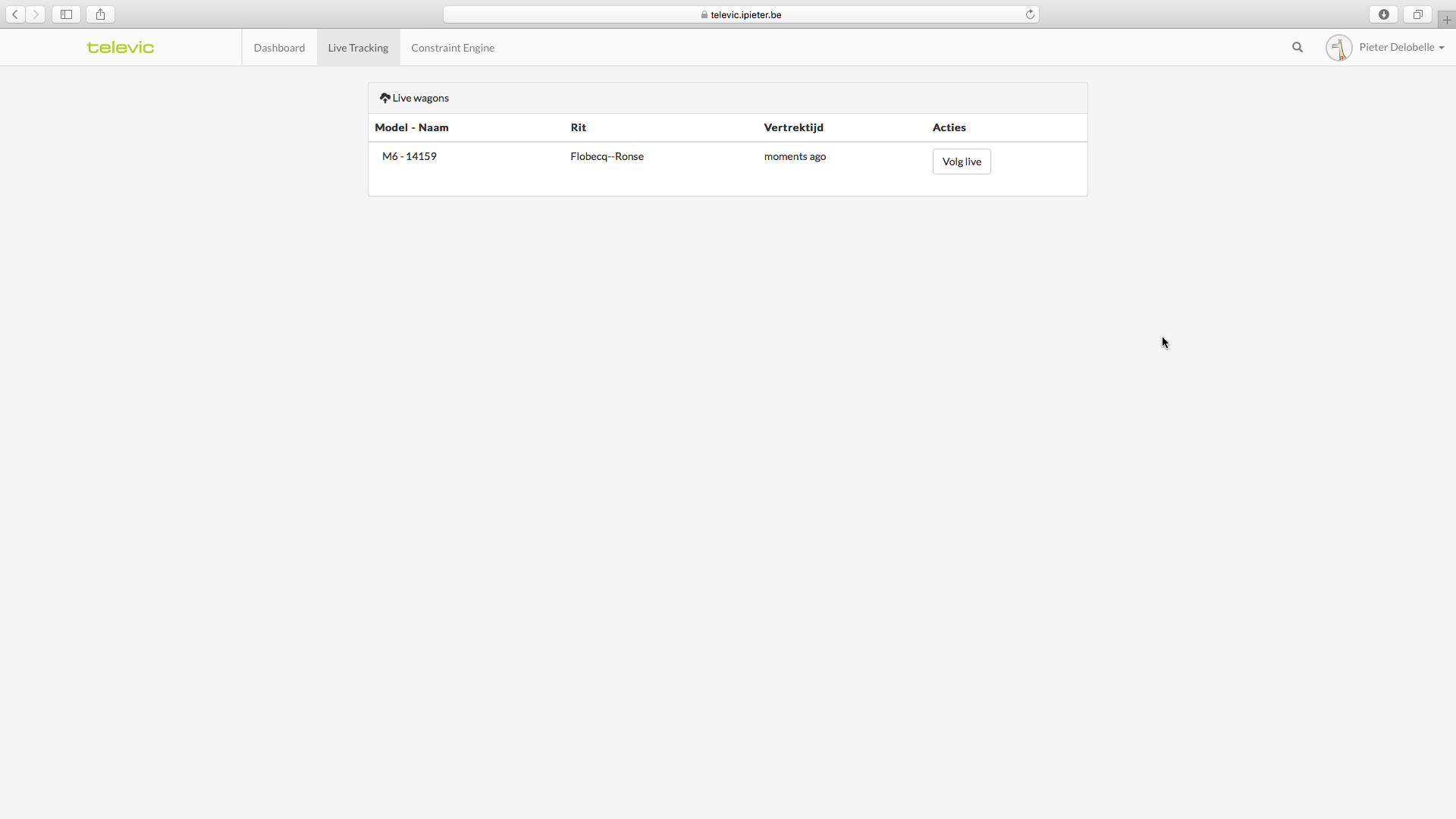Reload the page with refresh icon
The height and width of the screenshot is (819, 1456).
1030,14
